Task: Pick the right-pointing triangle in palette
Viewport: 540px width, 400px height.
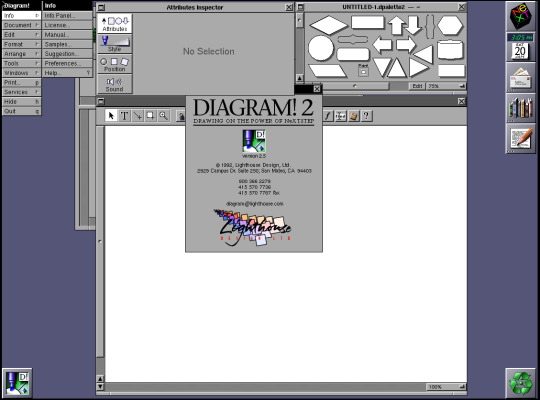Action: [418, 68]
